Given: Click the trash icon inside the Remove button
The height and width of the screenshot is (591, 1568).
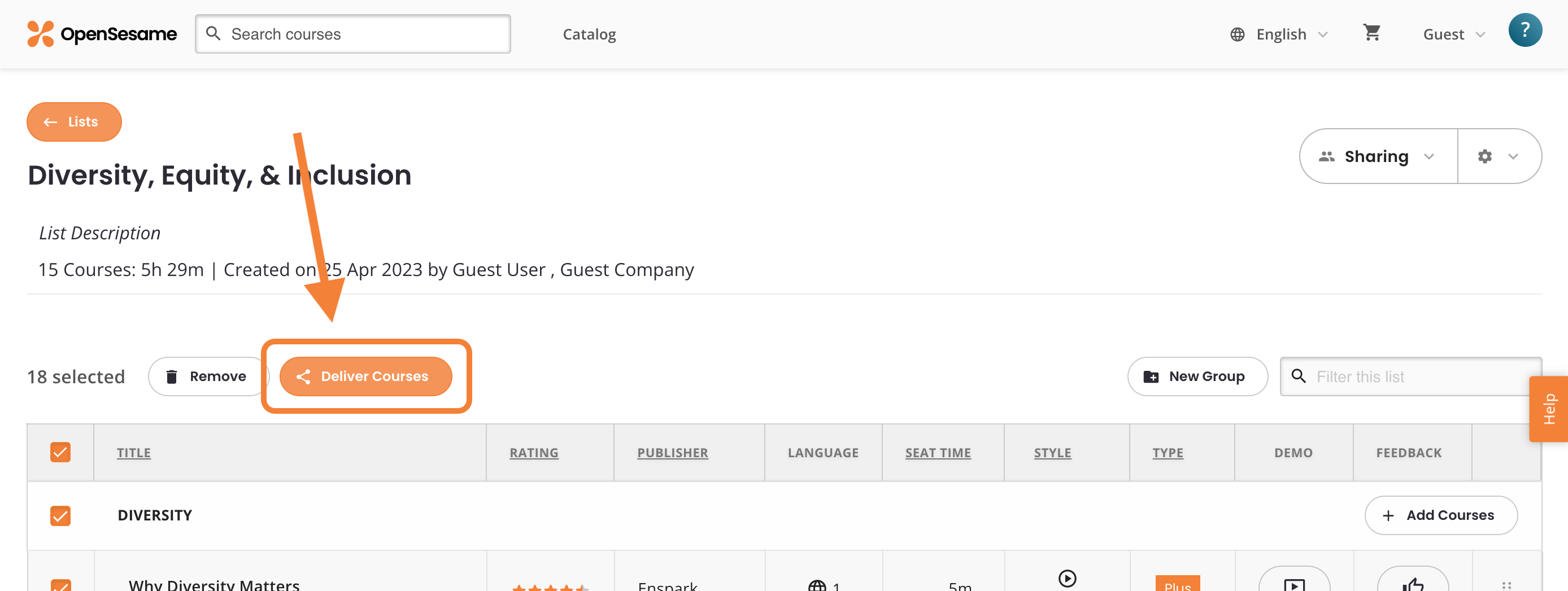Looking at the screenshot, I should coord(173,376).
